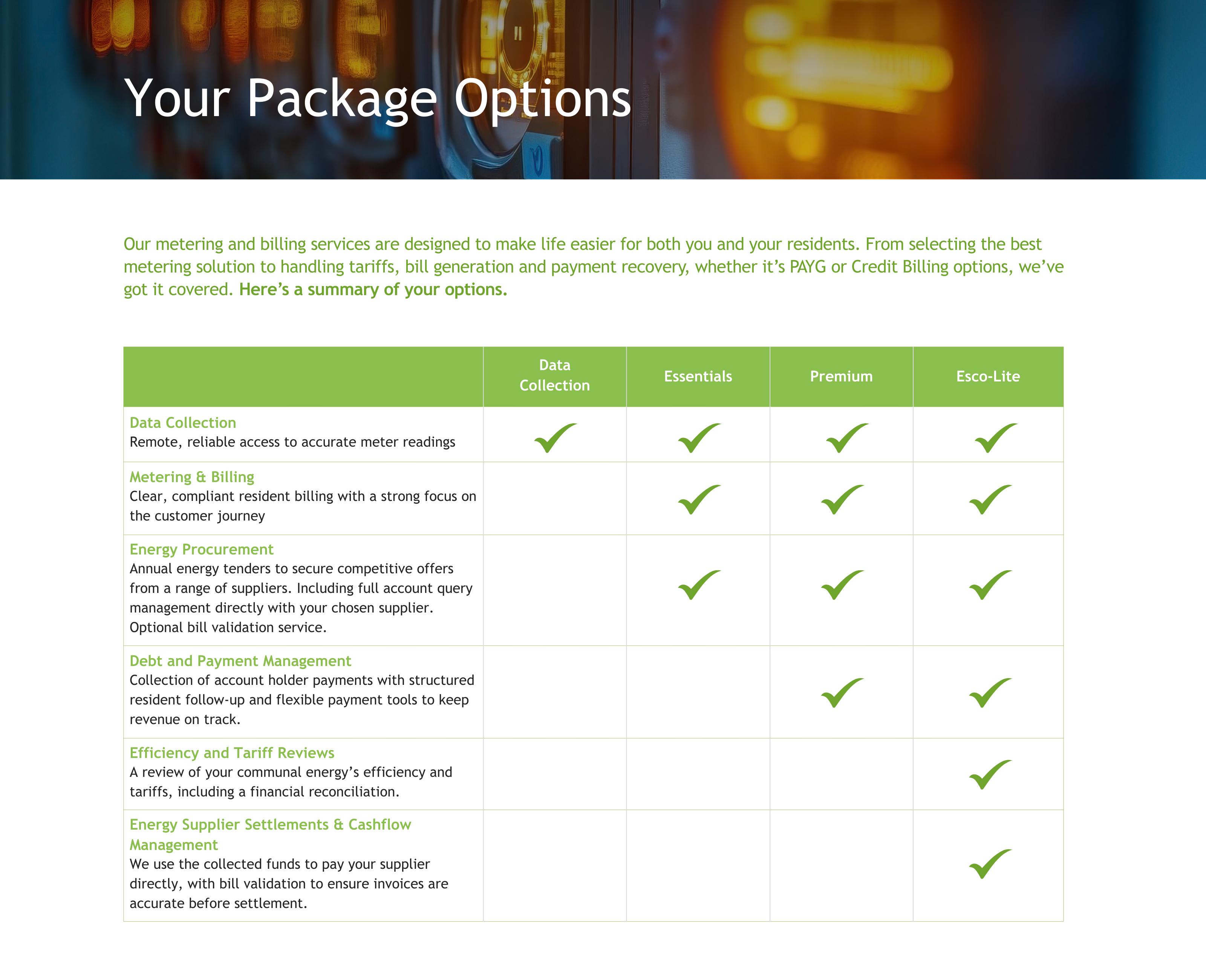
Task: Click the Efficiency and Tariff Reviews row title
Action: [x=232, y=753]
